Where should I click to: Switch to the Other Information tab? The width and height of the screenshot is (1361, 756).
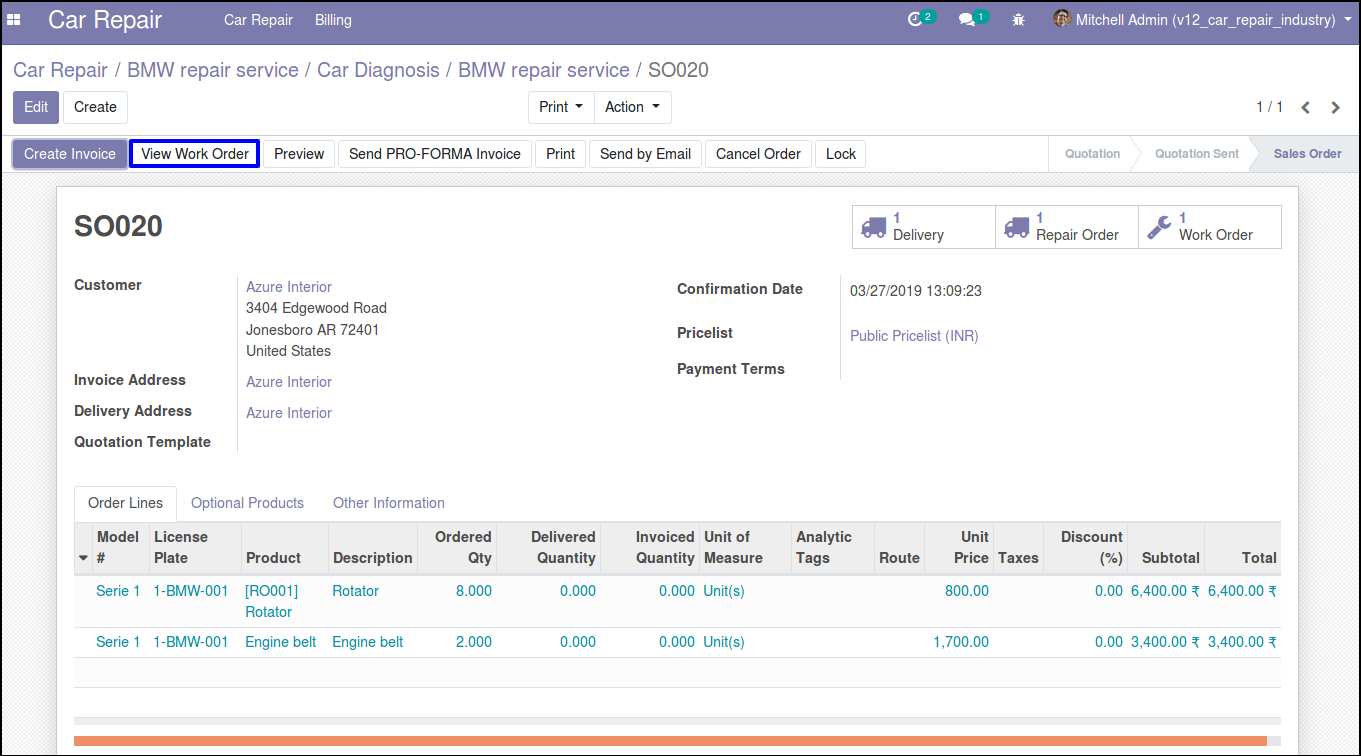pos(388,503)
